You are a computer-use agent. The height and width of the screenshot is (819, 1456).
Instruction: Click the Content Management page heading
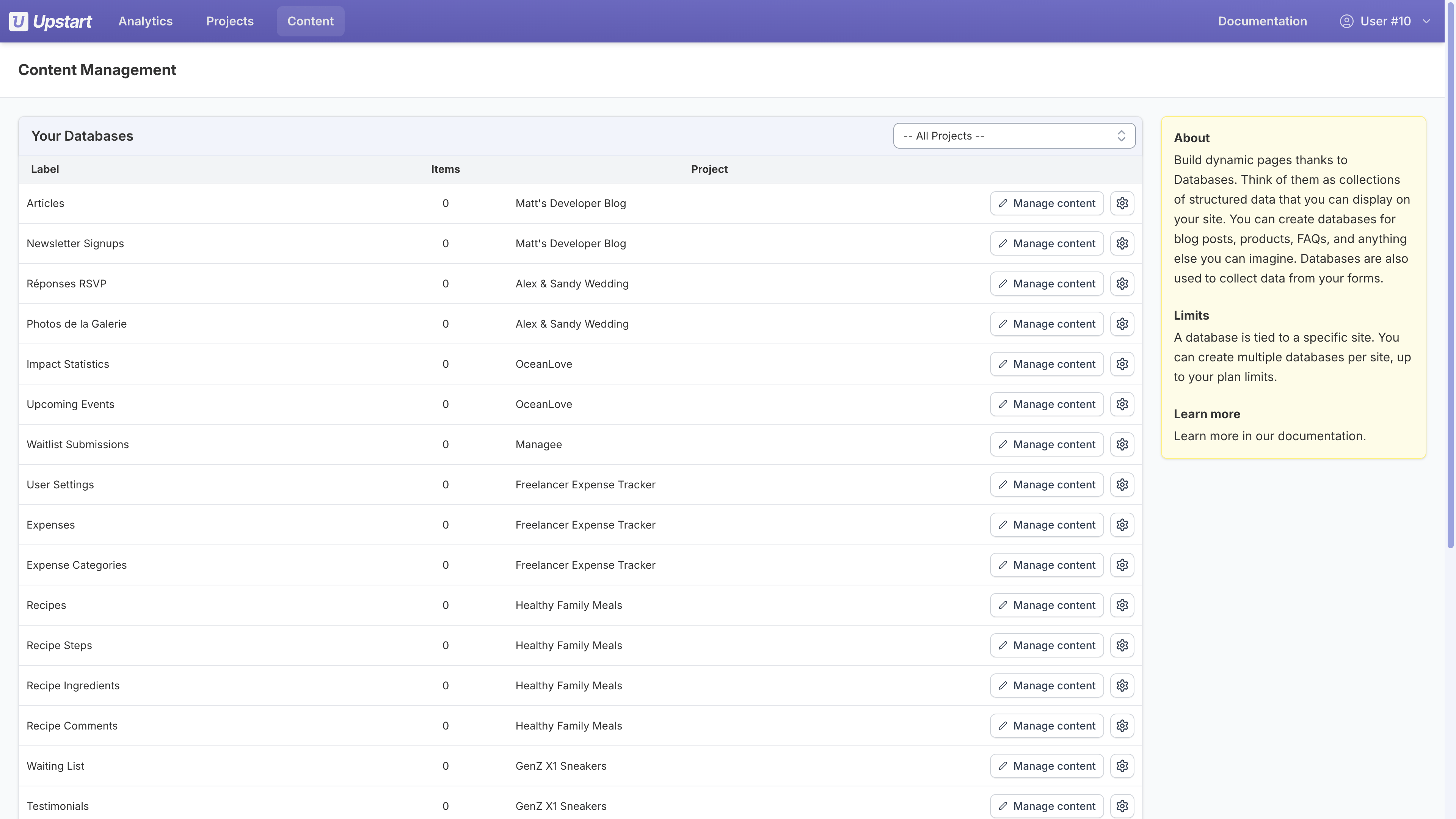(x=97, y=69)
